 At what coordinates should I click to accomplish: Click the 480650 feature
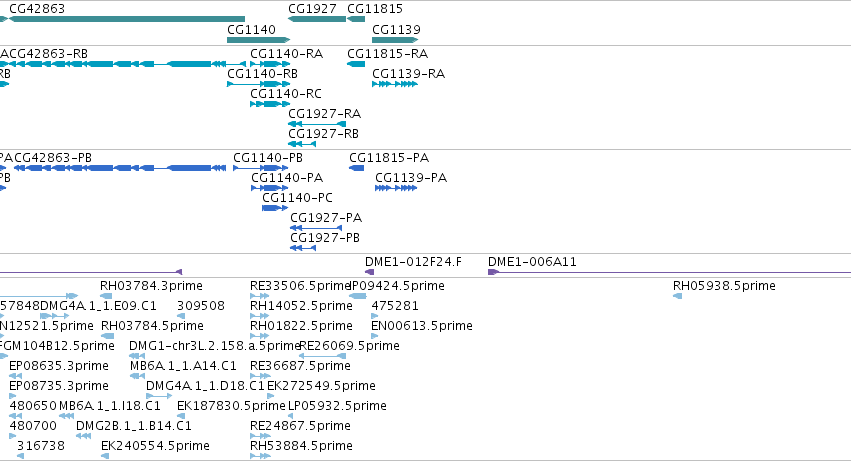(x=15, y=416)
